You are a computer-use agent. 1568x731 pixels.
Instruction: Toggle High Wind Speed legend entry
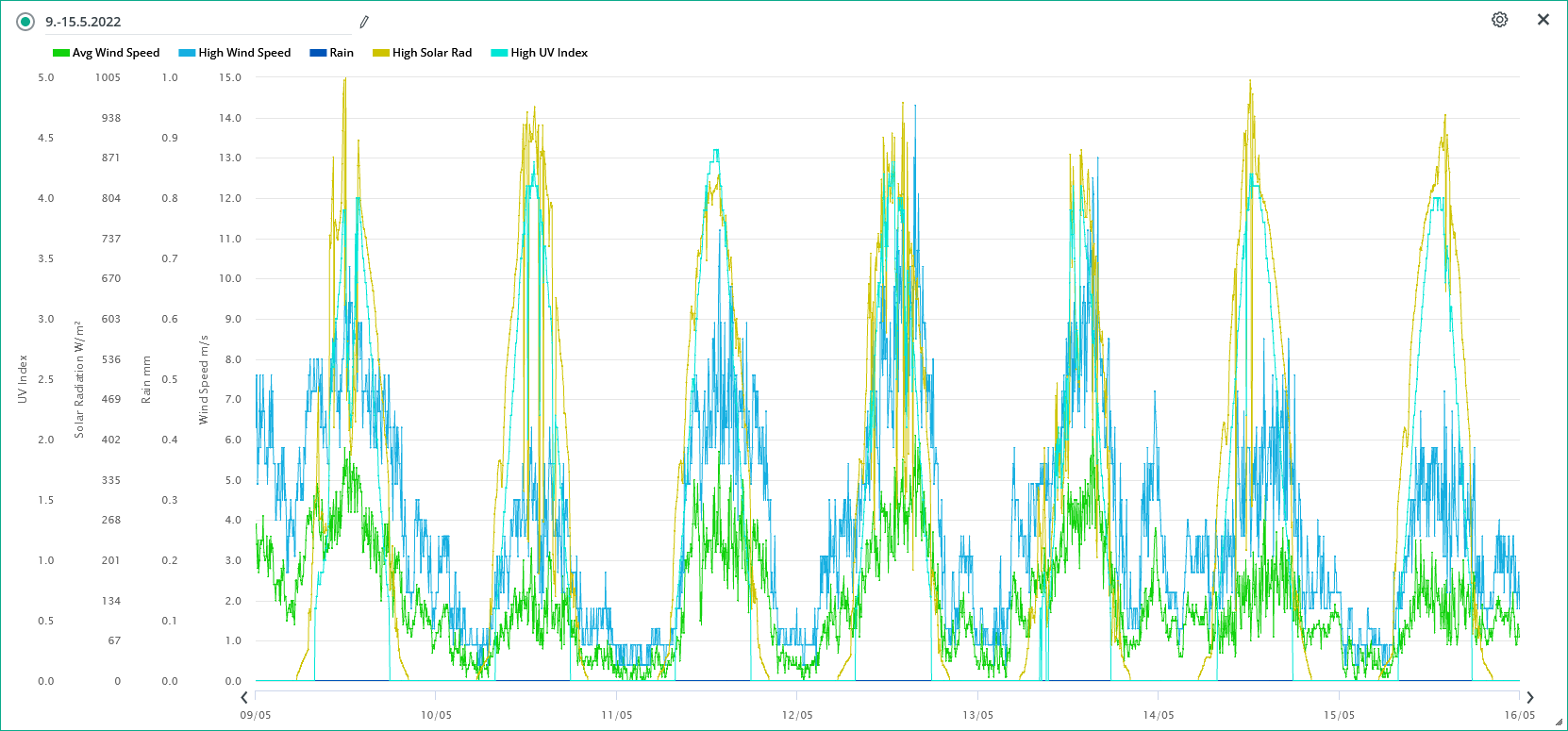(244, 53)
